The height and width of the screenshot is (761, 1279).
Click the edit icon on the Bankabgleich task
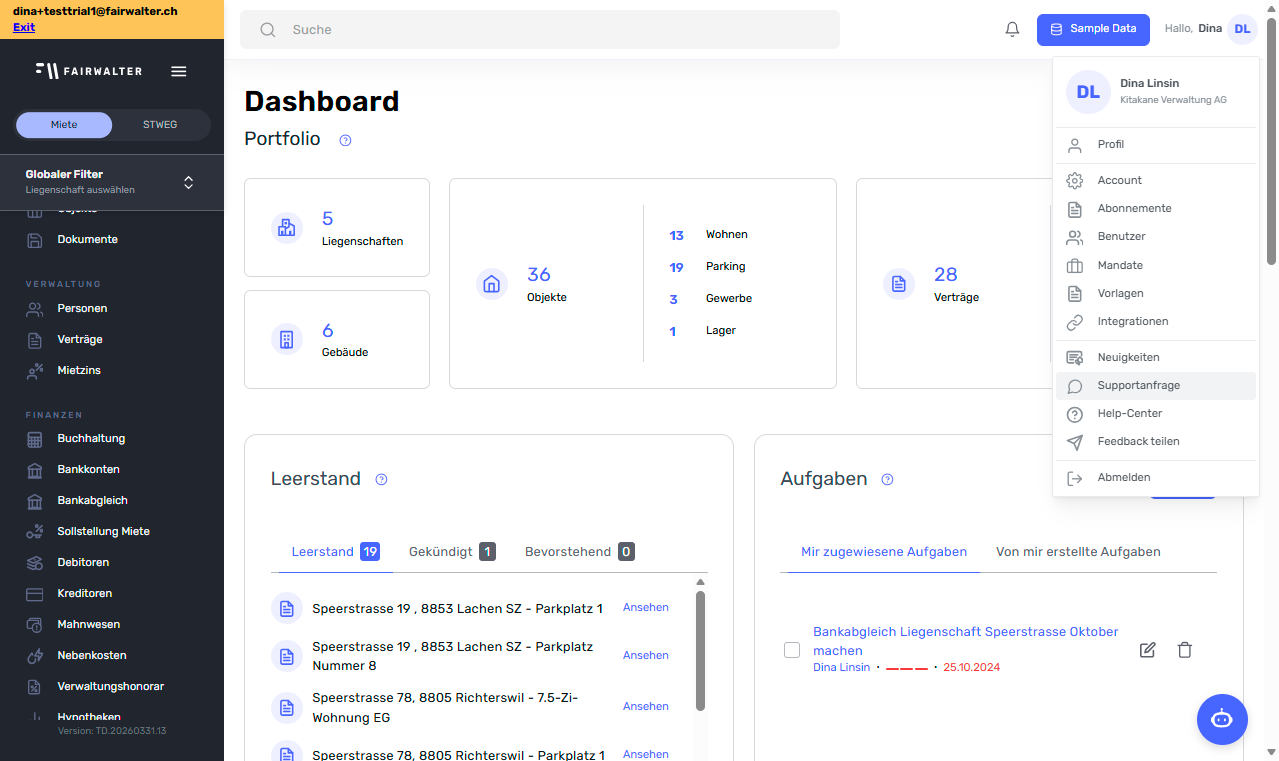point(1146,650)
